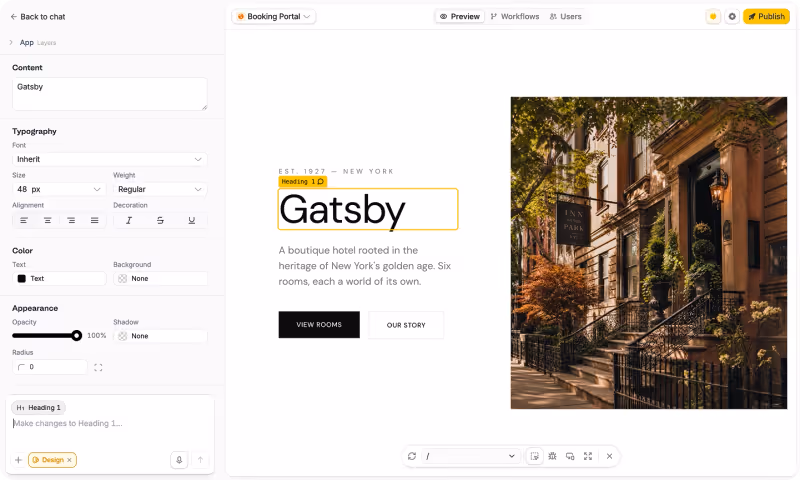This screenshot has width=800, height=480.
Task: Switch to the Workflows tab
Action: point(515,16)
